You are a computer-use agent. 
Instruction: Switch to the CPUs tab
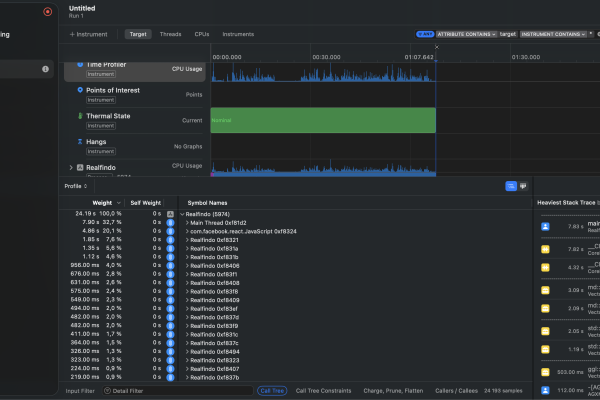202,34
